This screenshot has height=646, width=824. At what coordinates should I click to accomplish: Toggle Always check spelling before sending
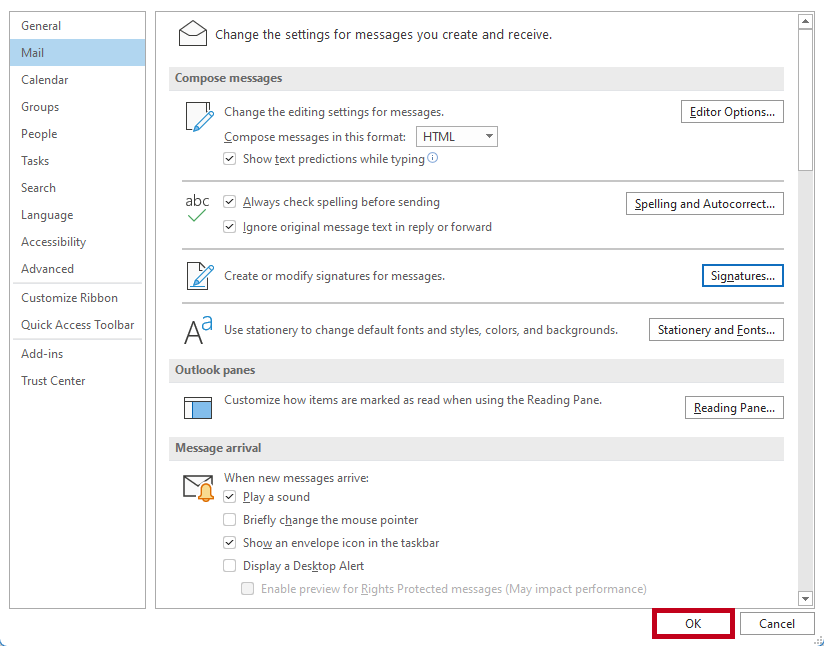[230, 202]
